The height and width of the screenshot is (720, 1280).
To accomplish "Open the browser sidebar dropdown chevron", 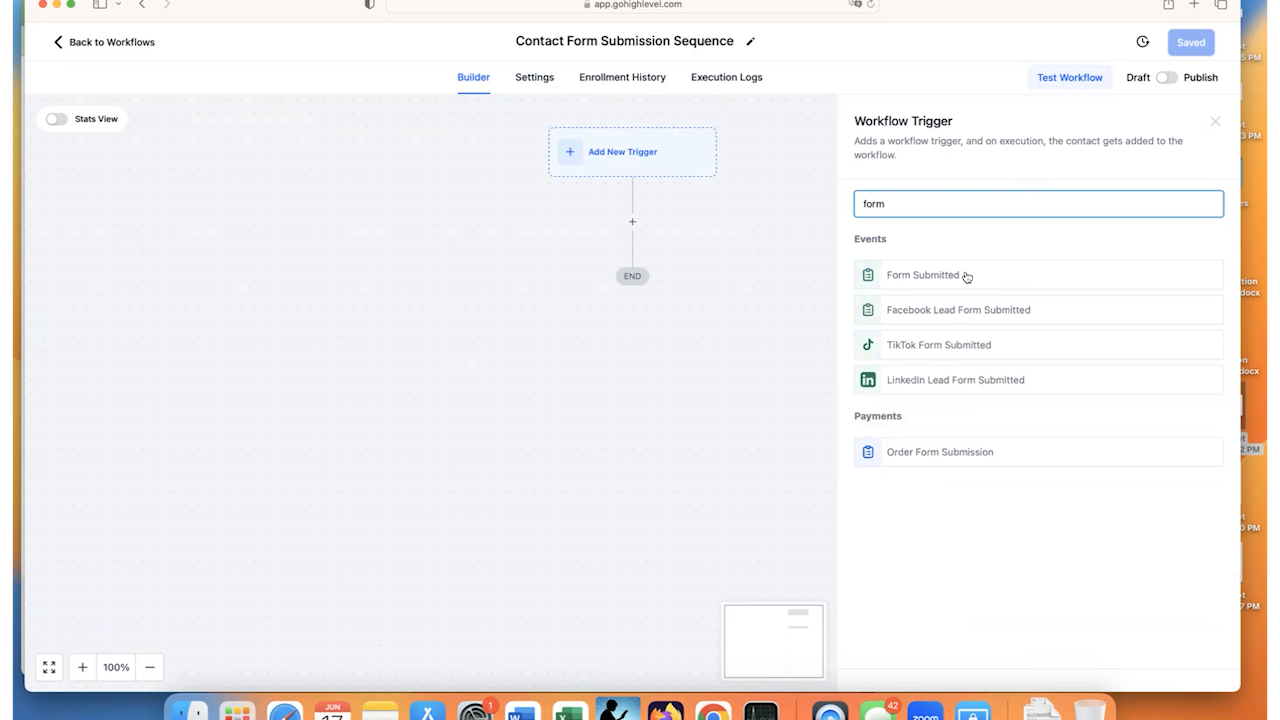I will (x=118, y=5).
